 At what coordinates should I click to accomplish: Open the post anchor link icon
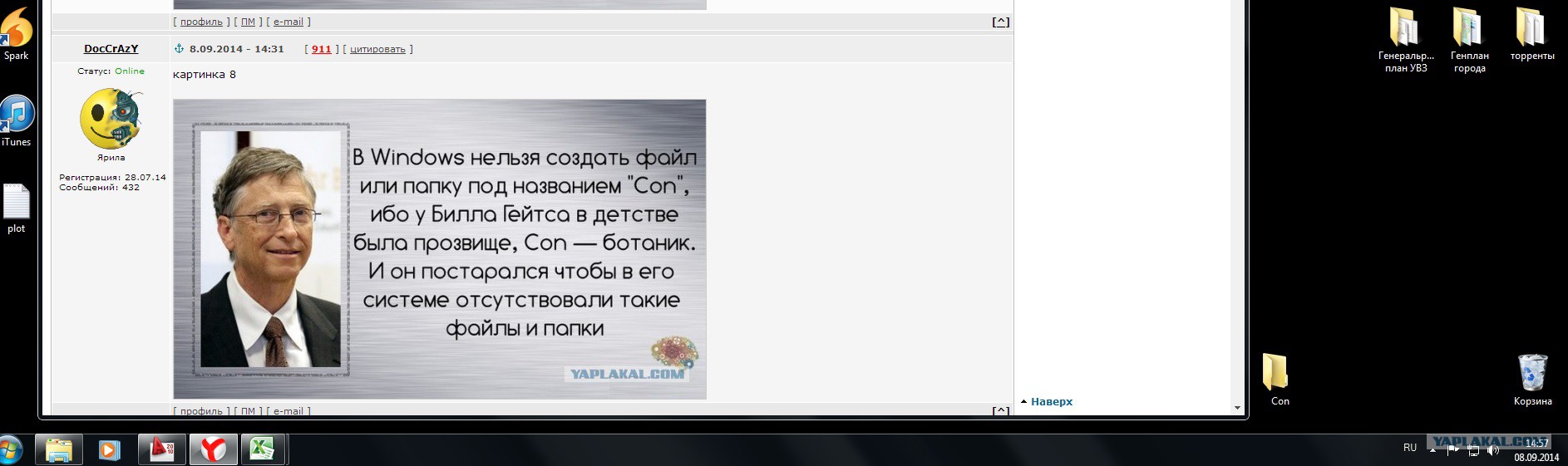tap(179, 49)
